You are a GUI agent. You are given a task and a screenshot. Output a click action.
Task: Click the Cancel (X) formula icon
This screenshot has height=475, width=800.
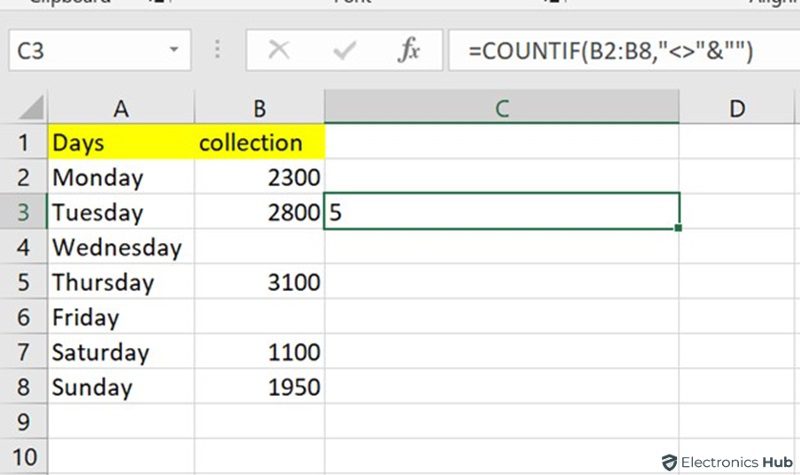[279, 50]
